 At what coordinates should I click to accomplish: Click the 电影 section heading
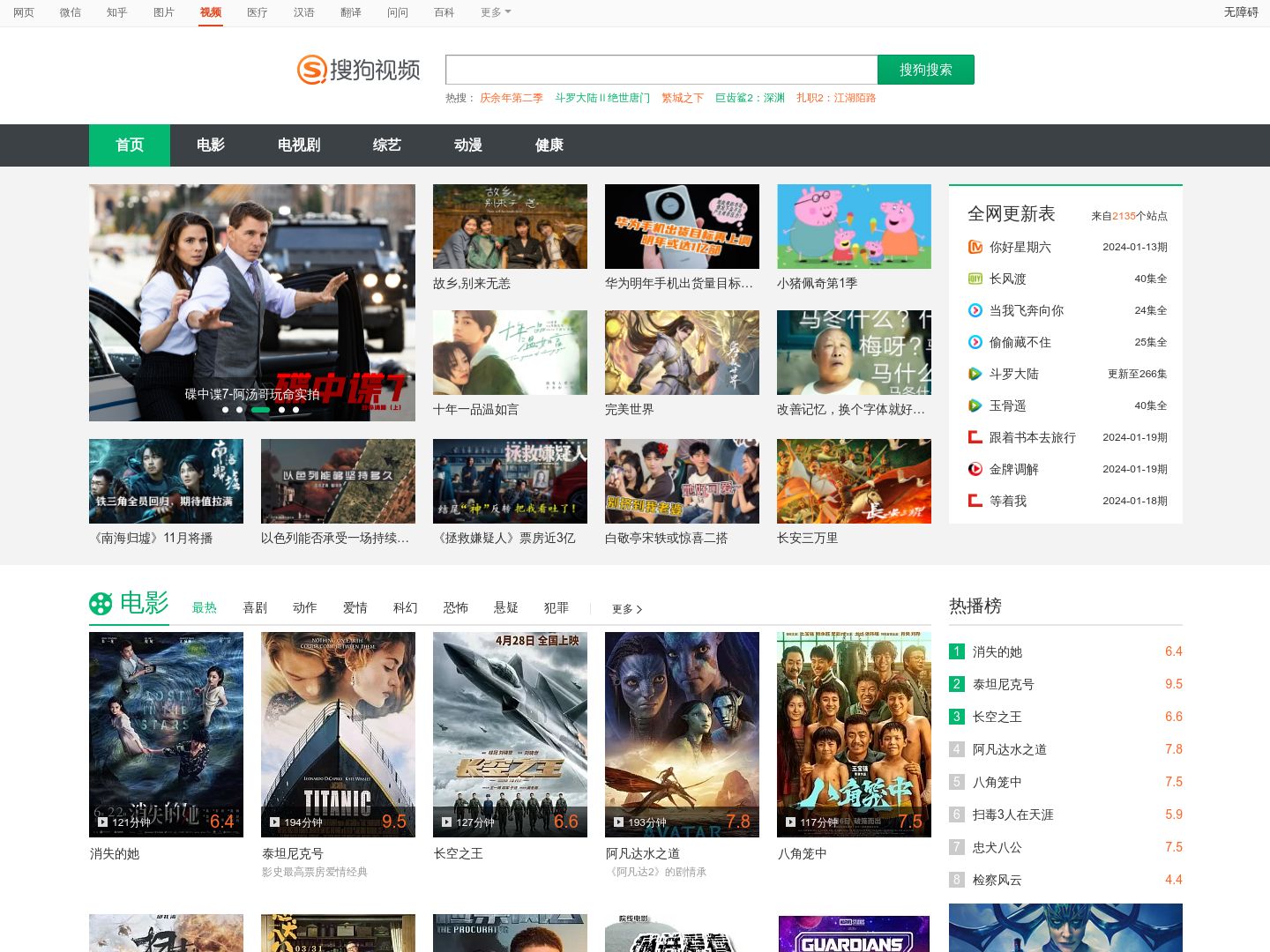click(144, 603)
